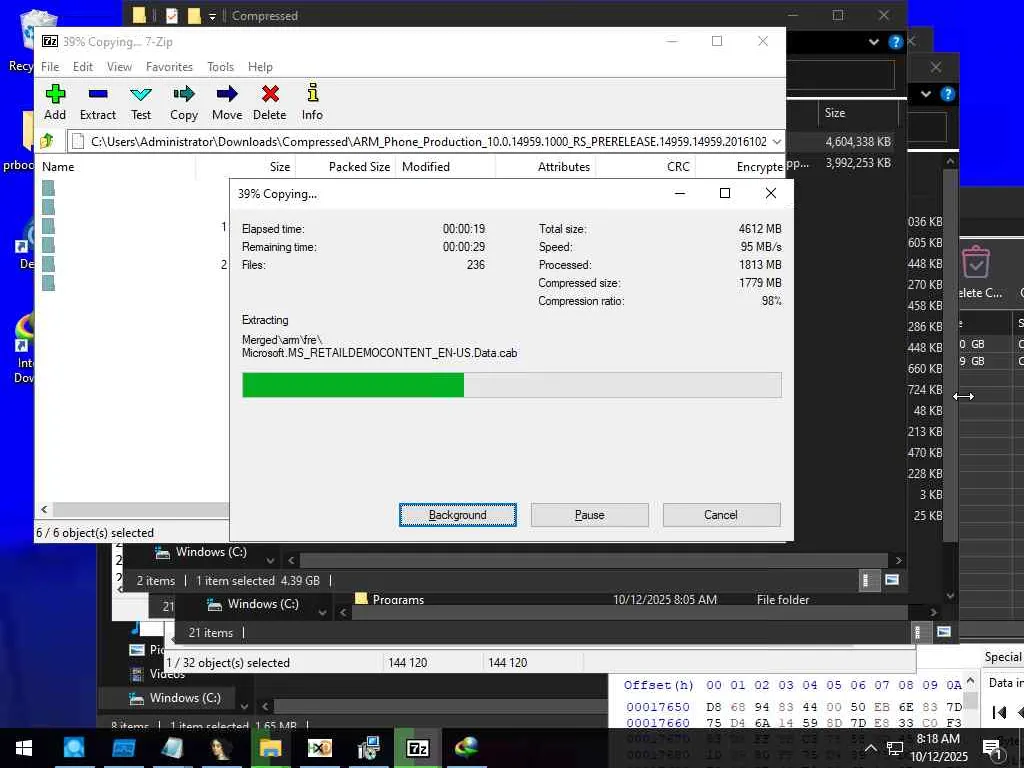Switch Explorer to details view layout
1024x768 pixels.
point(866,580)
